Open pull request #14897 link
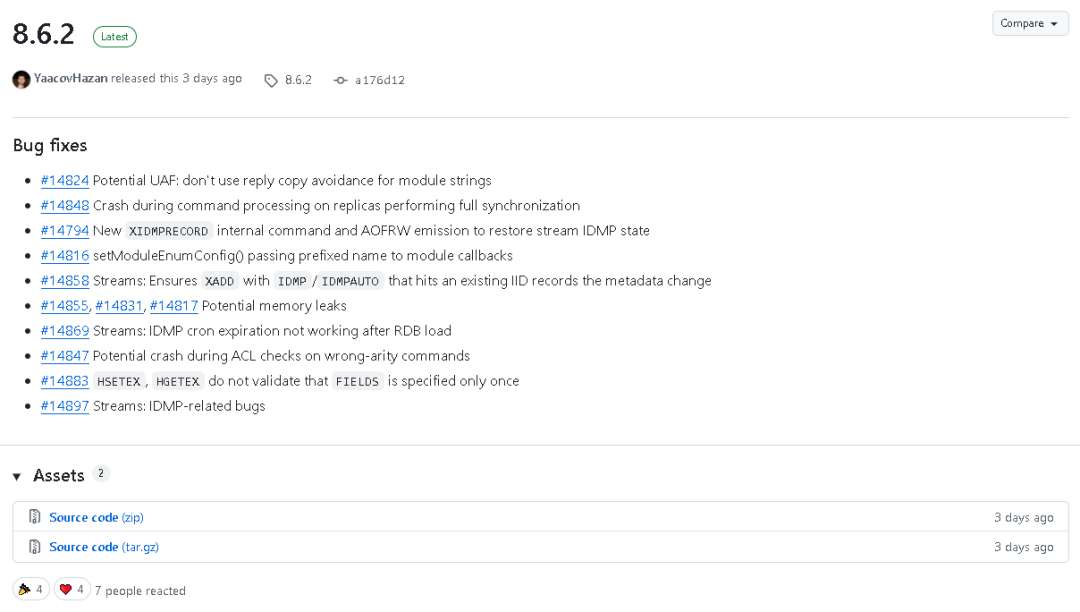This screenshot has width=1080, height=612. pos(65,406)
